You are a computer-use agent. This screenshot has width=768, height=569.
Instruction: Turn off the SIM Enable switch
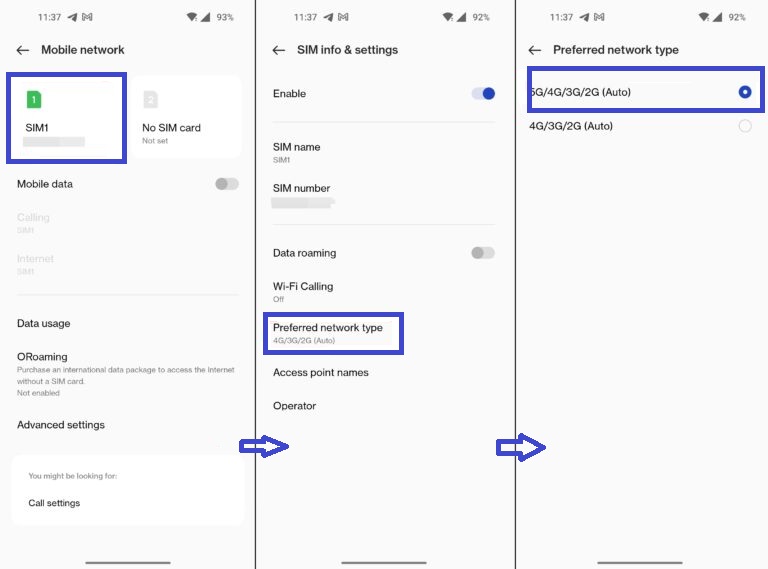click(x=483, y=94)
